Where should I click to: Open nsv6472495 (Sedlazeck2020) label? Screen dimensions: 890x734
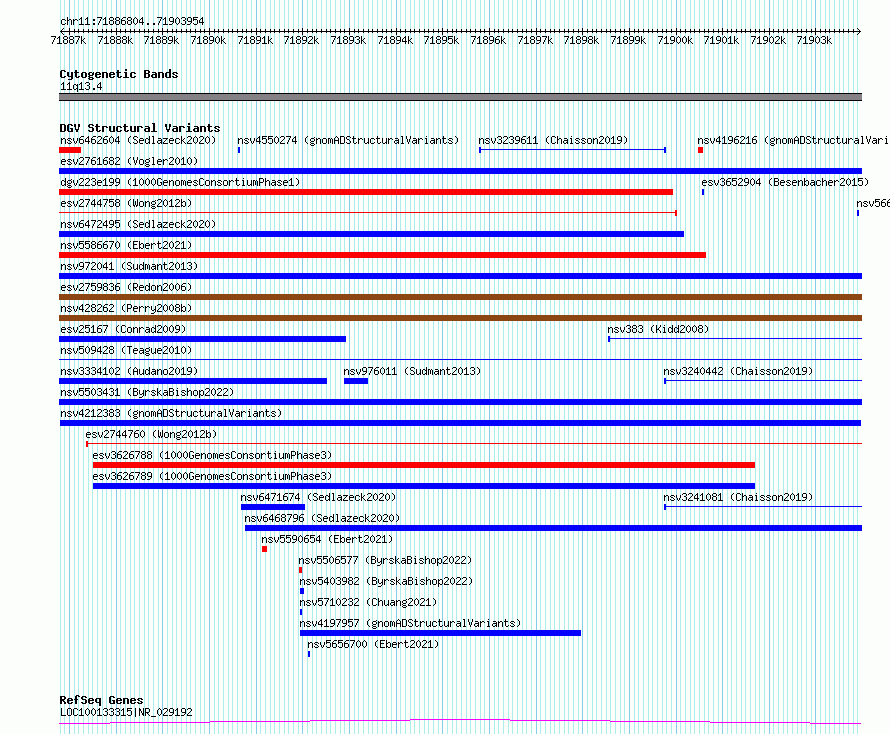[138, 224]
